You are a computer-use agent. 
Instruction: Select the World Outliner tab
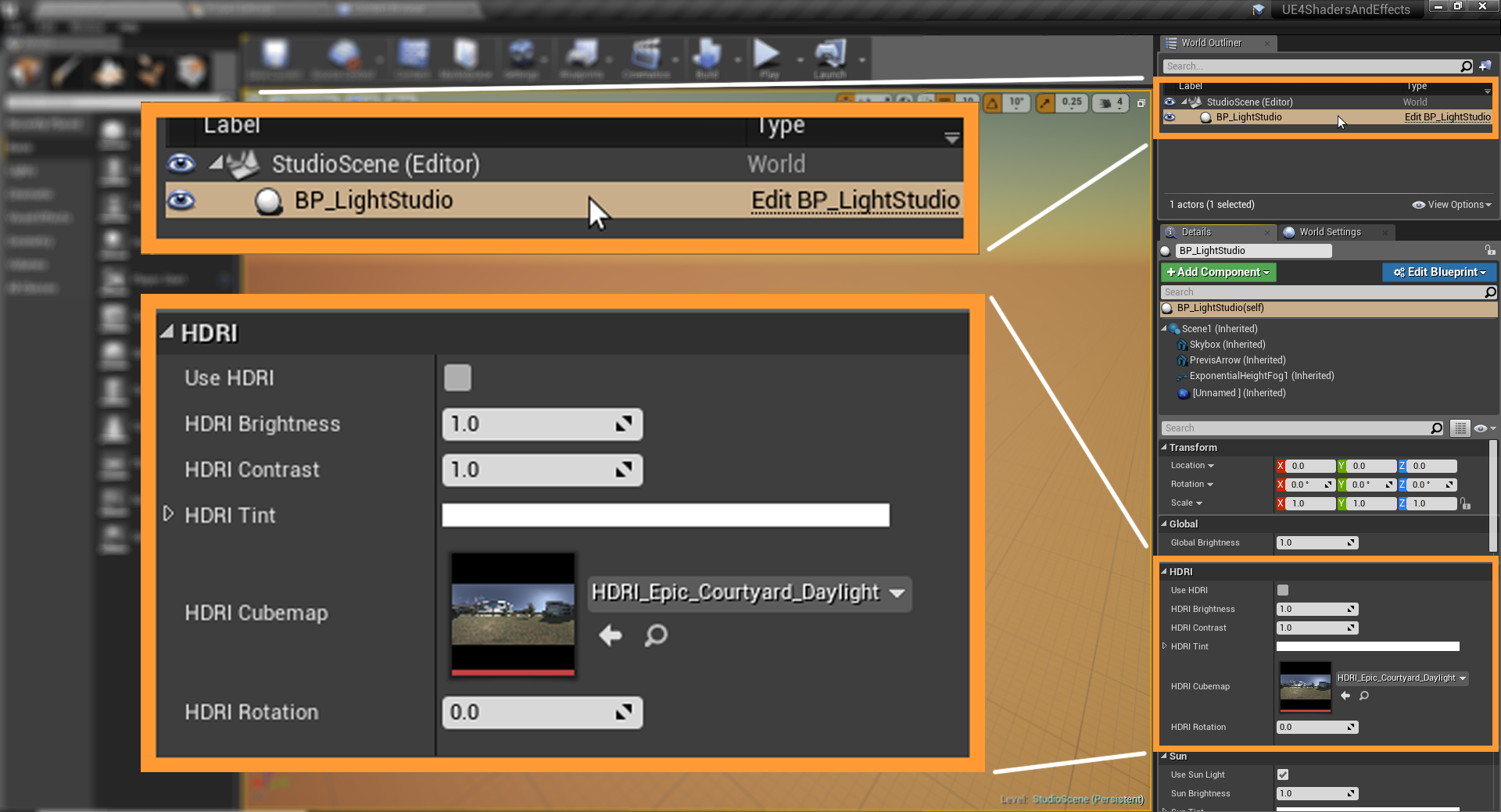pyautogui.click(x=1211, y=43)
